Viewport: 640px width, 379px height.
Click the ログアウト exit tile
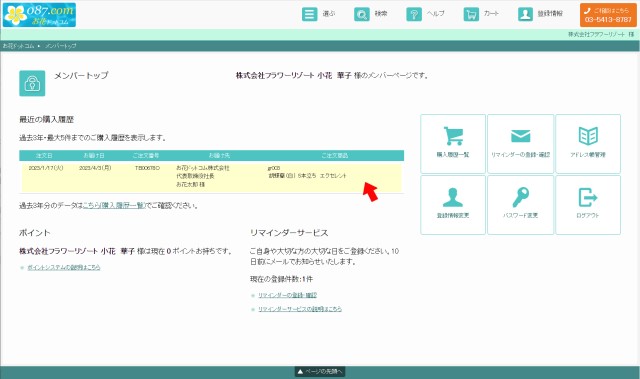pyautogui.click(x=588, y=205)
